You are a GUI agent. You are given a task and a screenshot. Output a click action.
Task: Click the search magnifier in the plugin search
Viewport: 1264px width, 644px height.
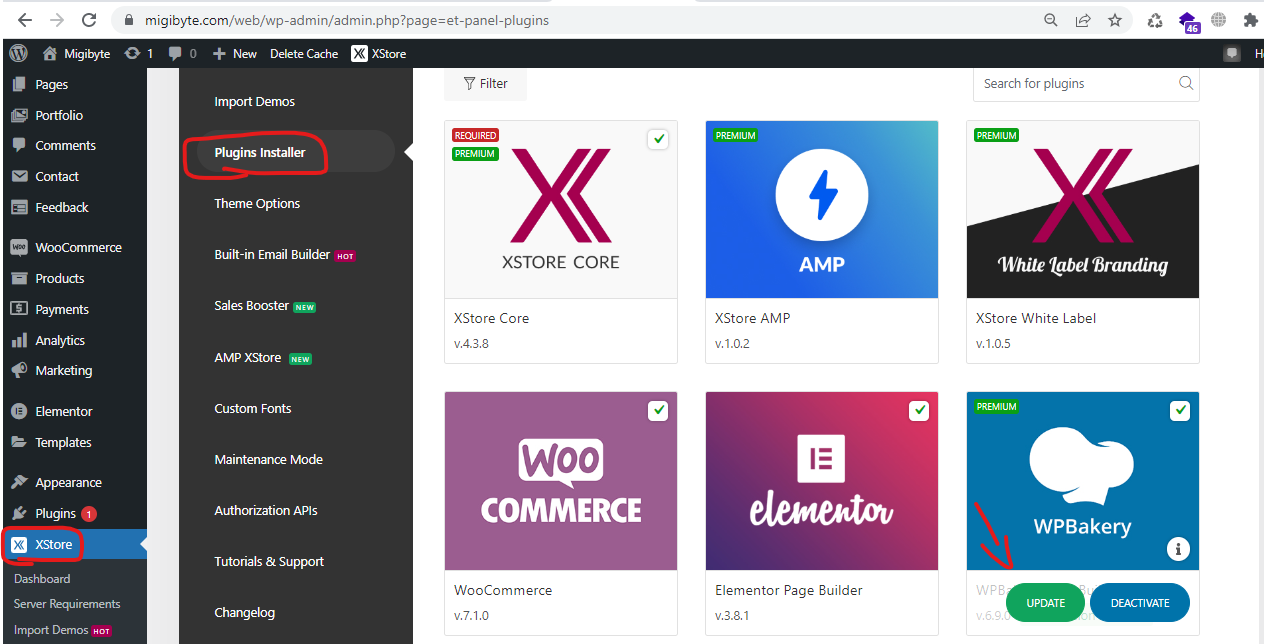(x=1186, y=83)
